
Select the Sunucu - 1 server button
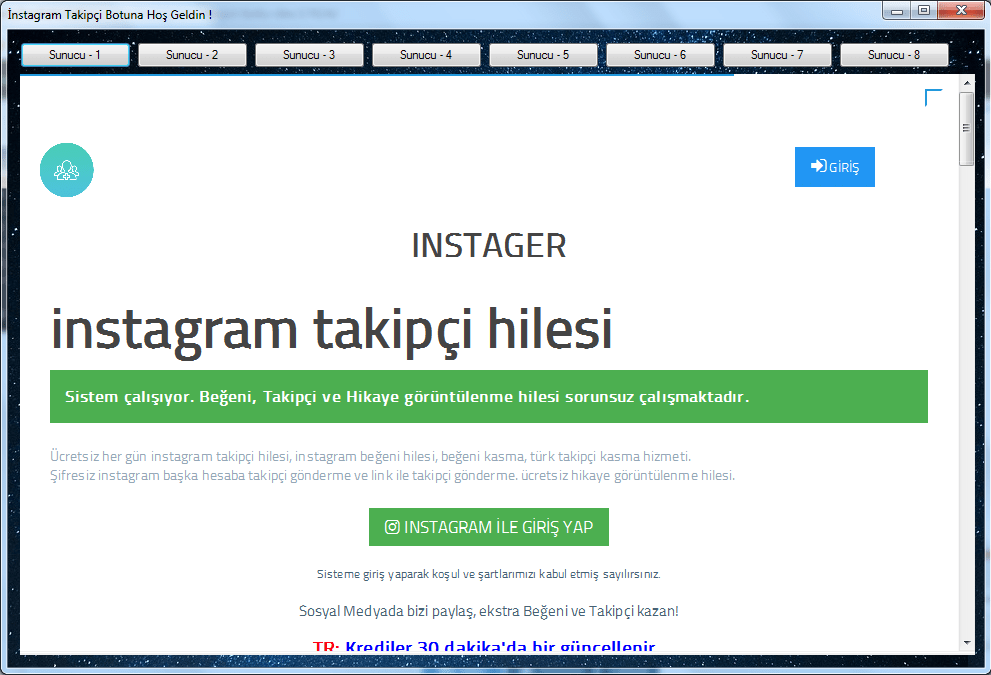(x=75, y=55)
